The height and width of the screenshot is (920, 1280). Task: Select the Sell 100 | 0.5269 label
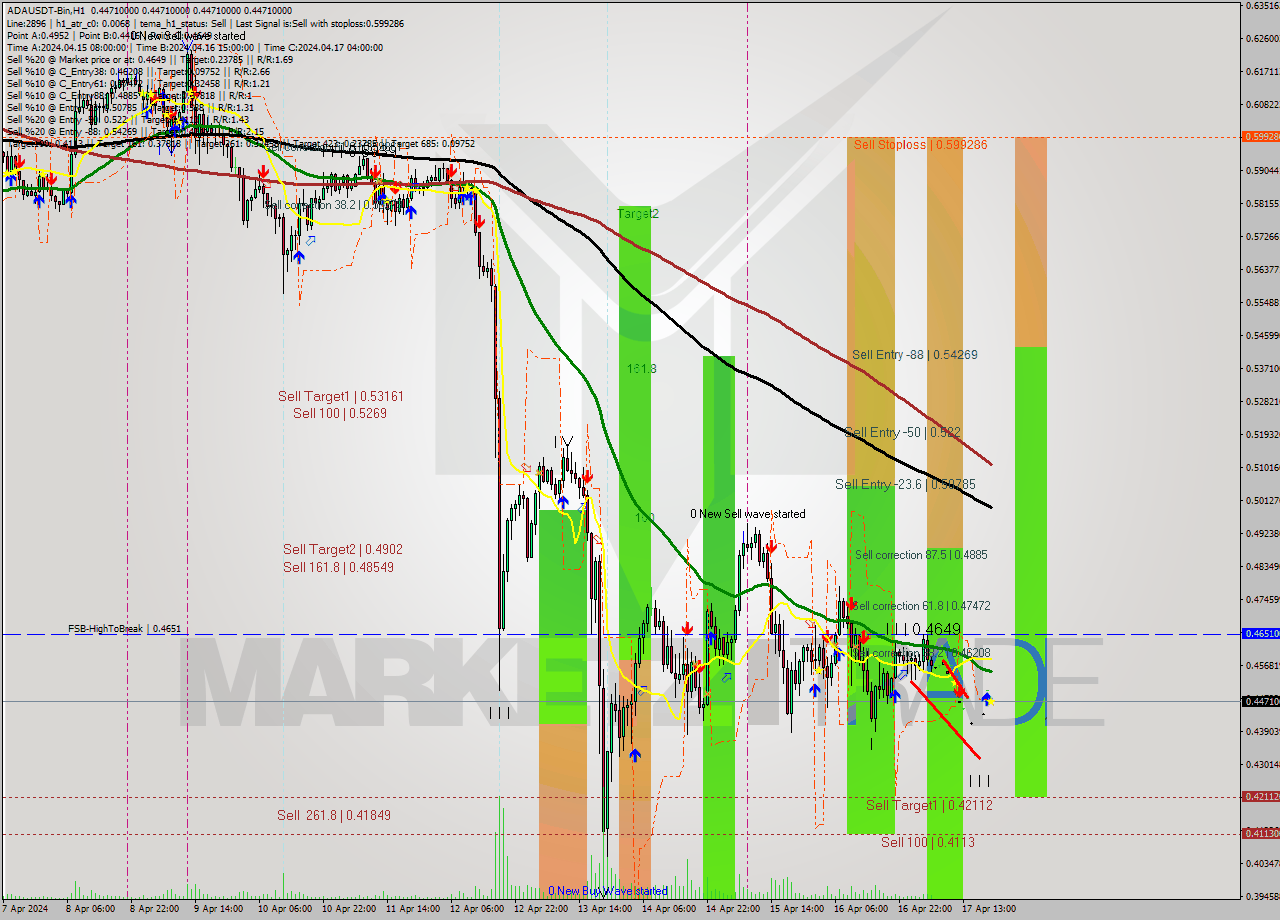pyautogui.click(x=340, y=413)
